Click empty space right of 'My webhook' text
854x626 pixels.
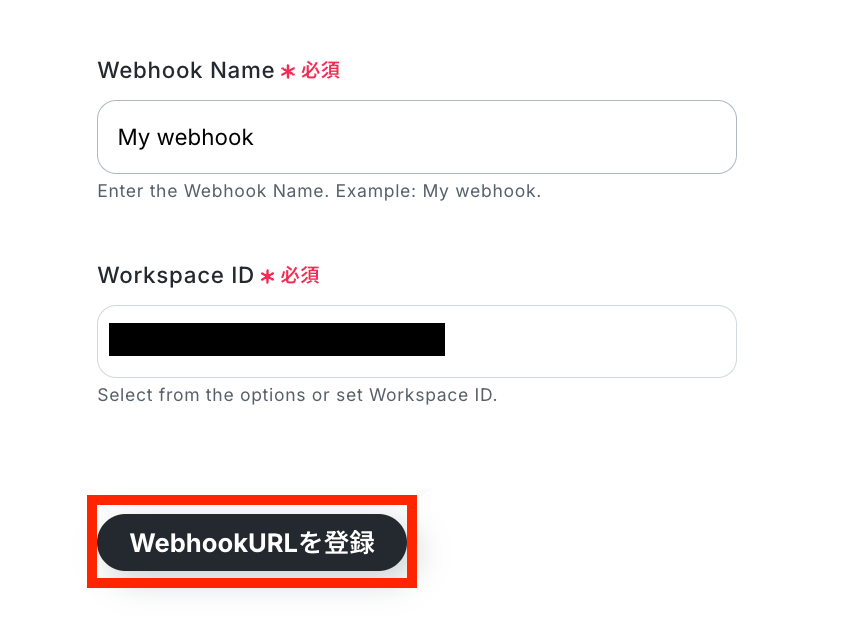(490, 137)
